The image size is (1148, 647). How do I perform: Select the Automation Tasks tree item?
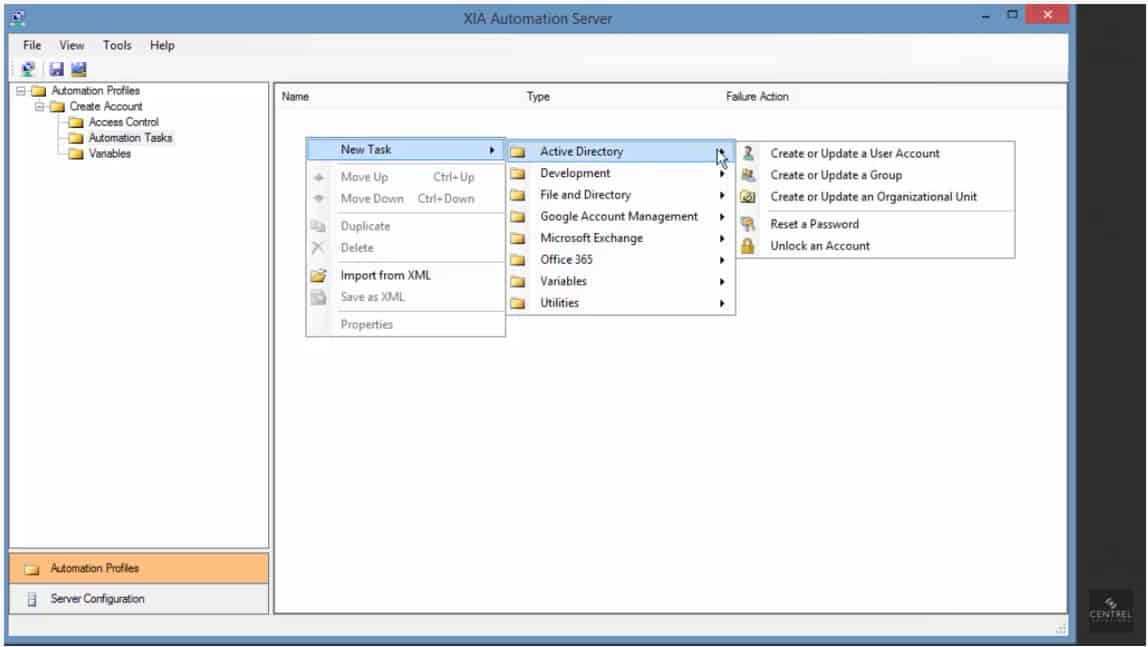pyautogui.click(x=130, y=138)
